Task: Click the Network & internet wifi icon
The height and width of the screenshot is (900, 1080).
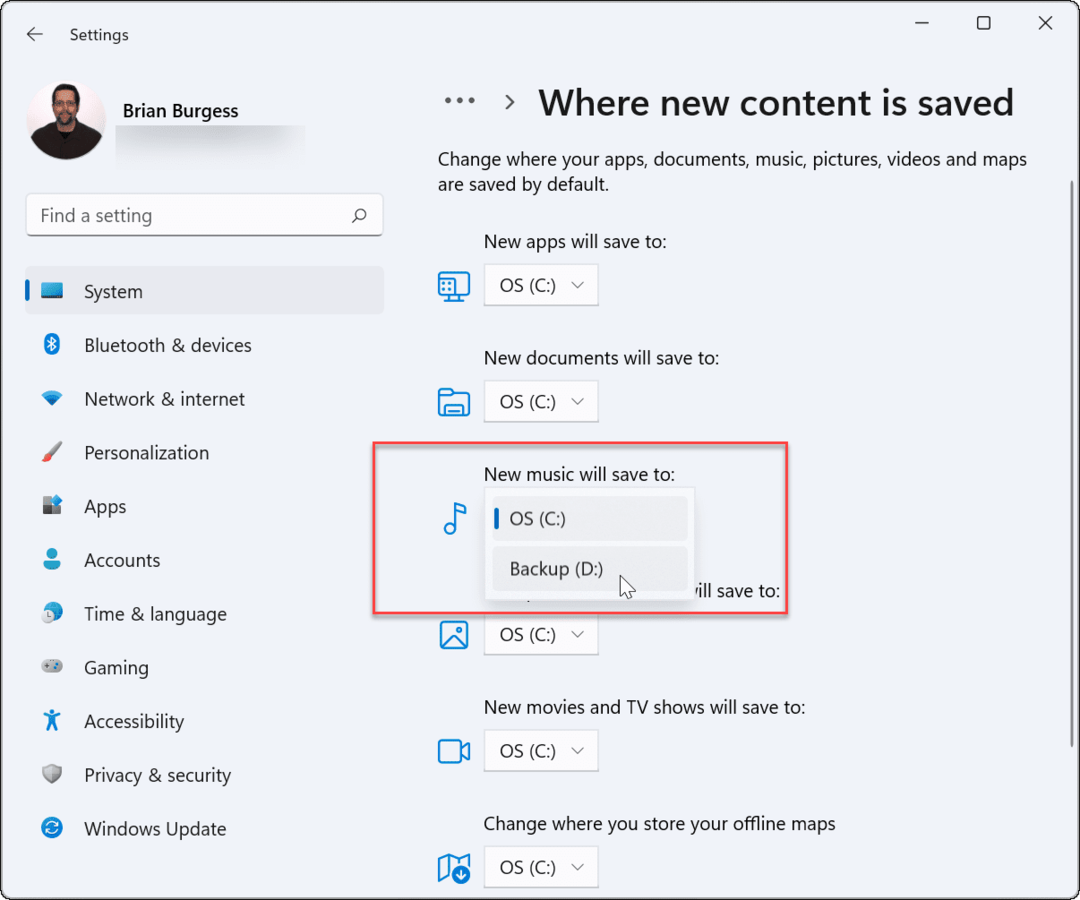Action: click(x=52, y=399)
